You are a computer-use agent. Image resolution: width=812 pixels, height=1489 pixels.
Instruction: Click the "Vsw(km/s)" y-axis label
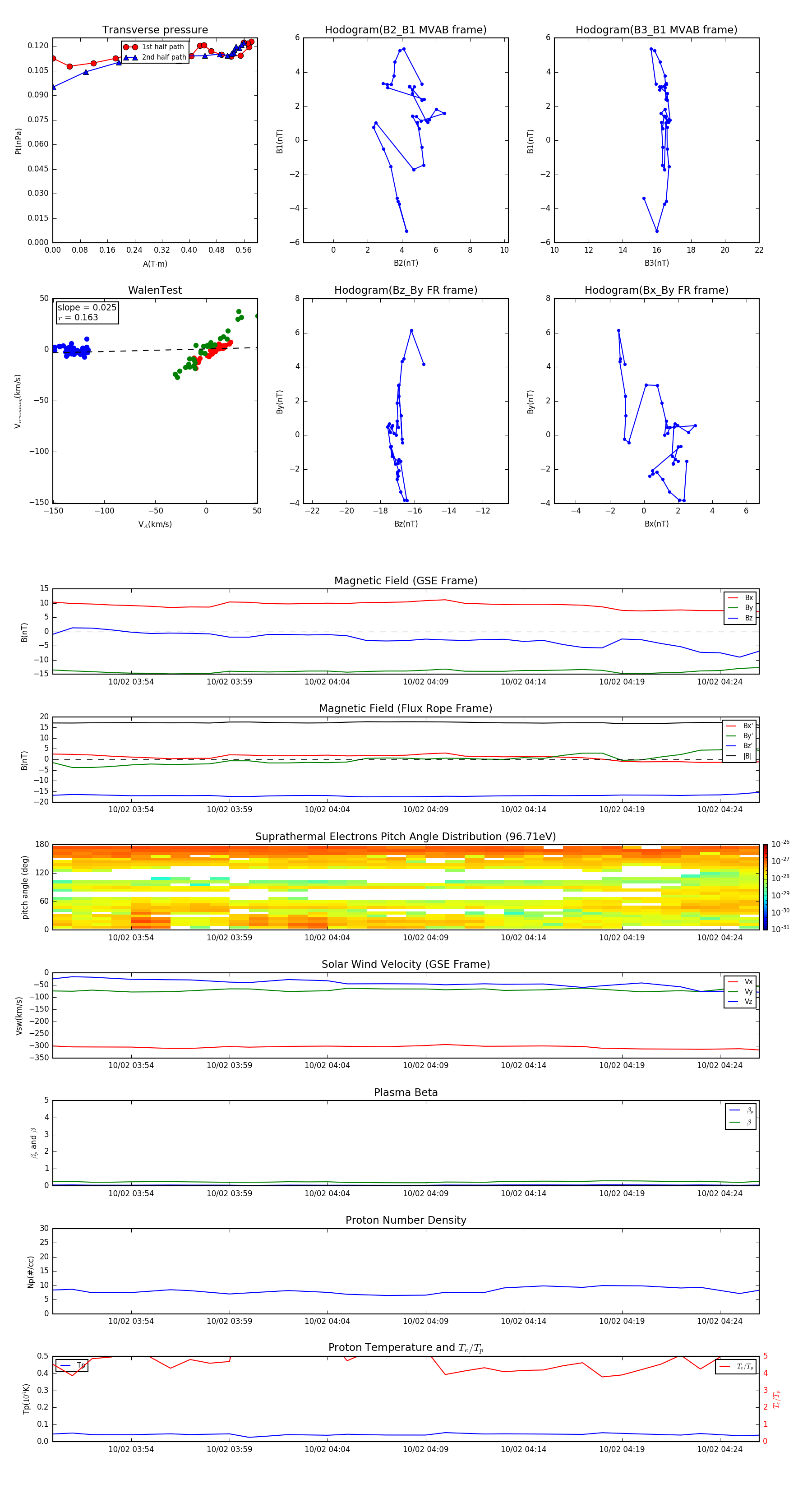18,1016
